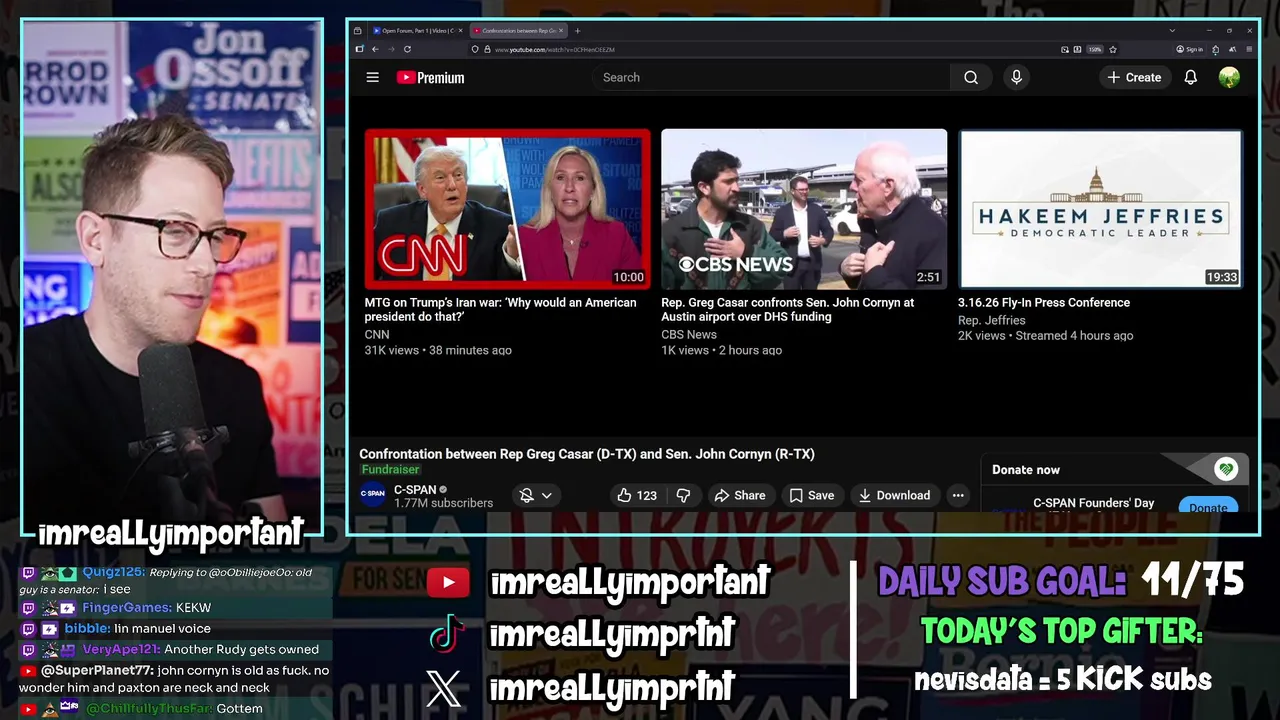Like the video with 123 likes
Screen dimensions: 1280x720
pos(636,495)
